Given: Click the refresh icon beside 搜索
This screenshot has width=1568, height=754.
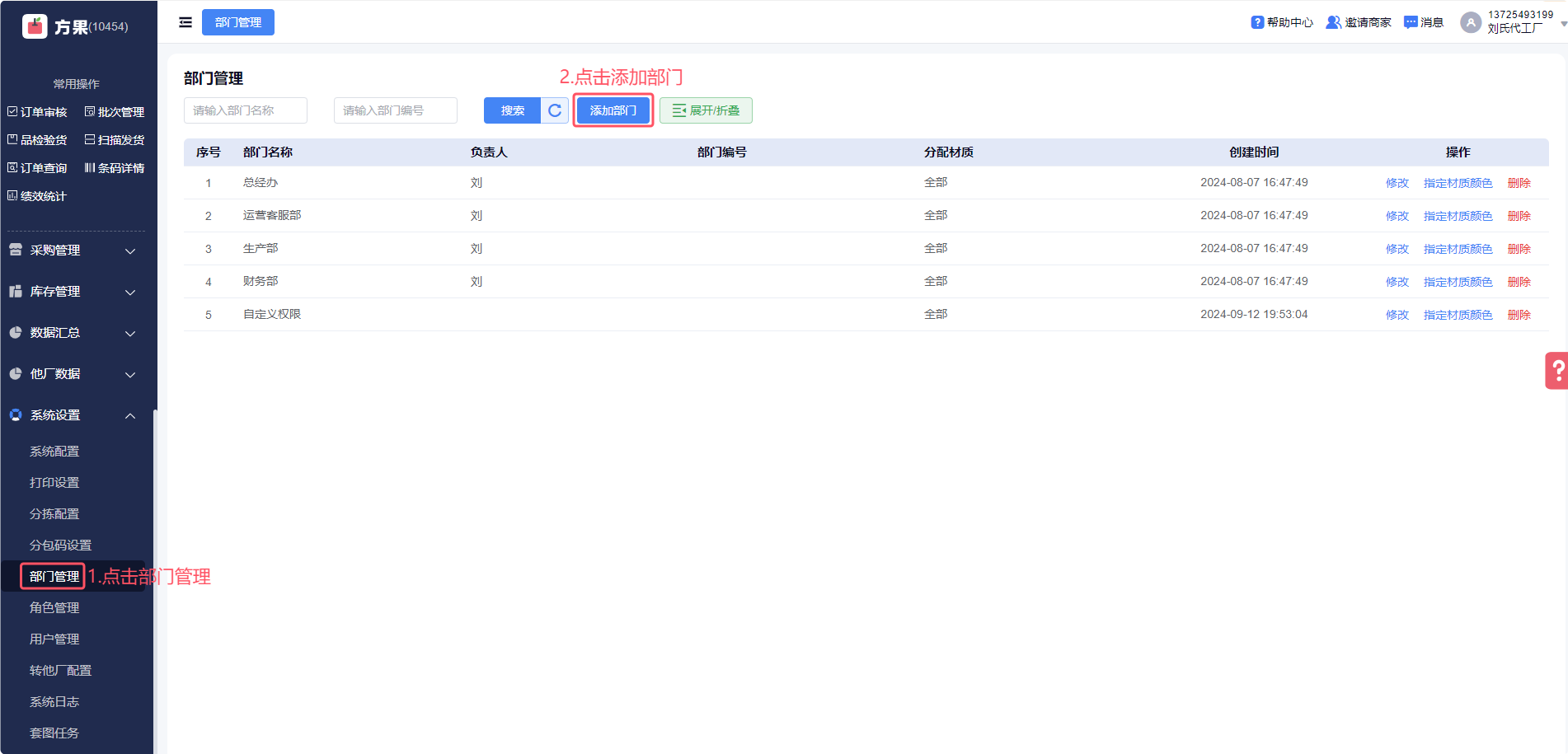Looking at the screenshot, I should coord(555,110).
